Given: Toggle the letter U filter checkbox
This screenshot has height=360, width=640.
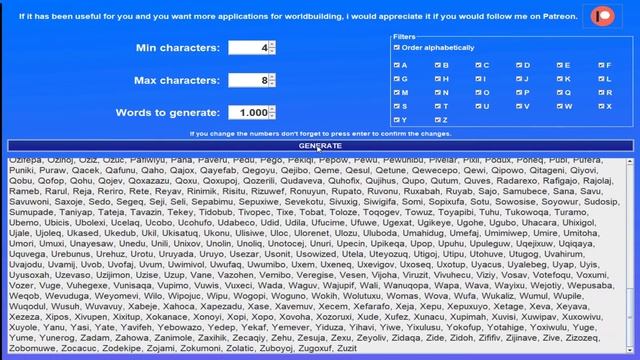Looking at the screenshot, I should [478, 107].
